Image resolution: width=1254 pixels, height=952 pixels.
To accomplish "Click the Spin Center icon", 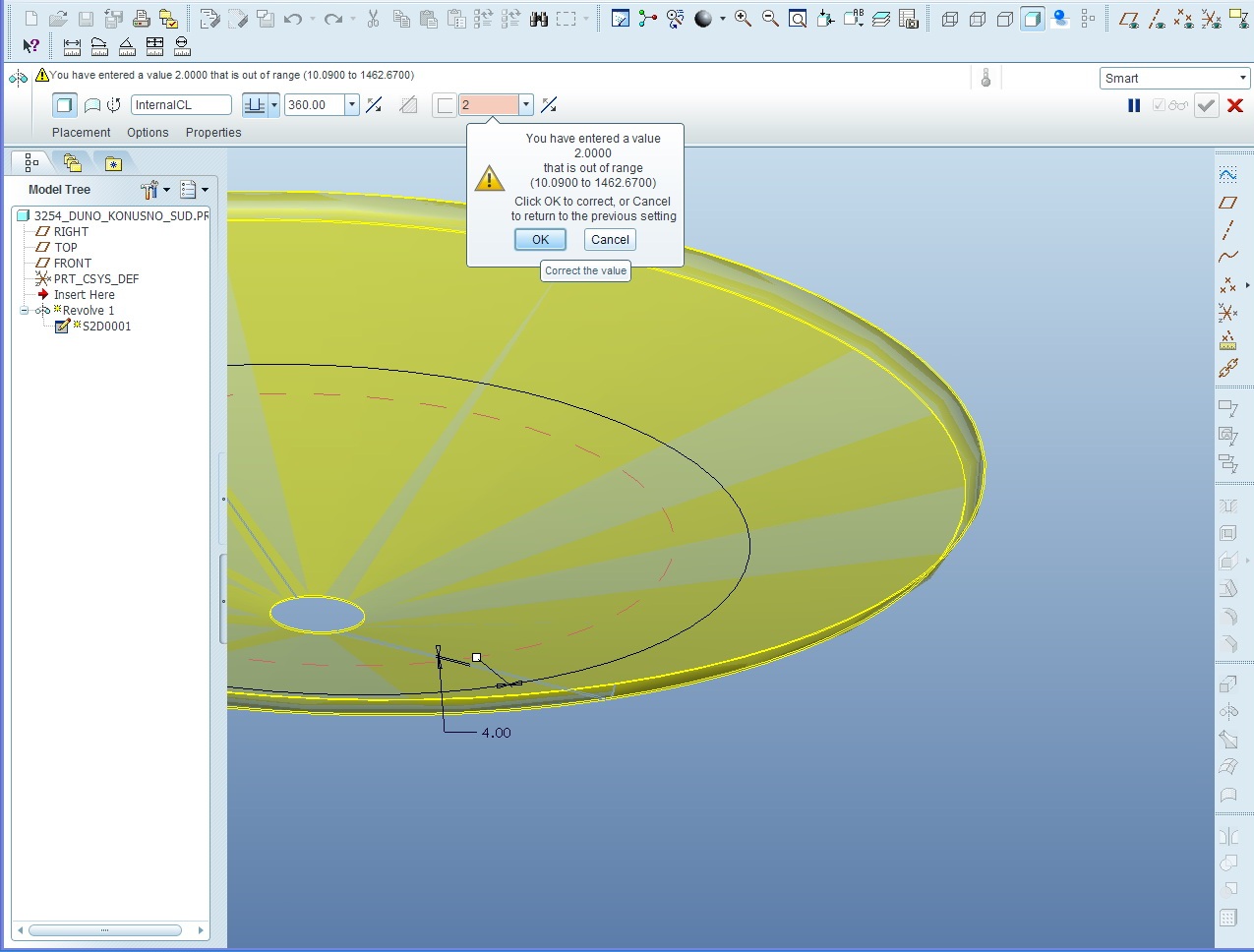I will [648, 19].
